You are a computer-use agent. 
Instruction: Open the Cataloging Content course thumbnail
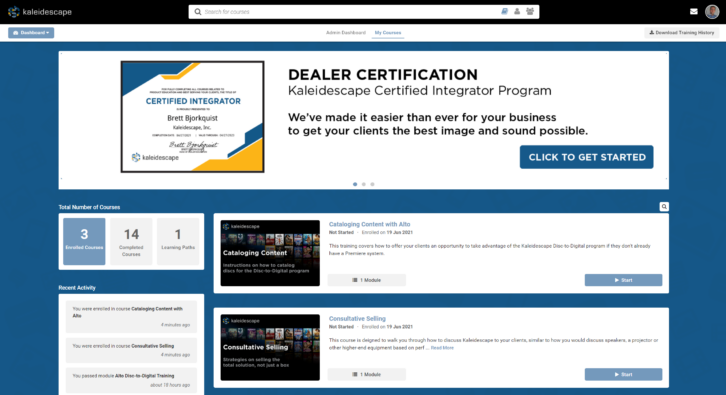270,253
